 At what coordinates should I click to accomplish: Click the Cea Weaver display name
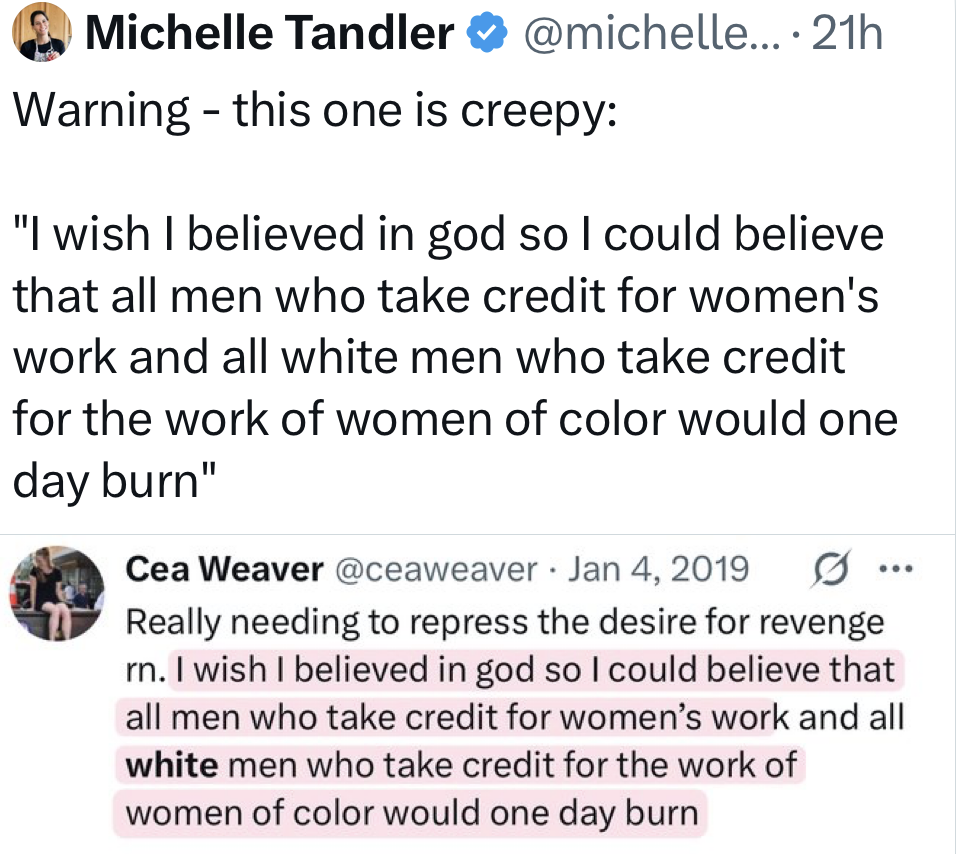(224, 570)
